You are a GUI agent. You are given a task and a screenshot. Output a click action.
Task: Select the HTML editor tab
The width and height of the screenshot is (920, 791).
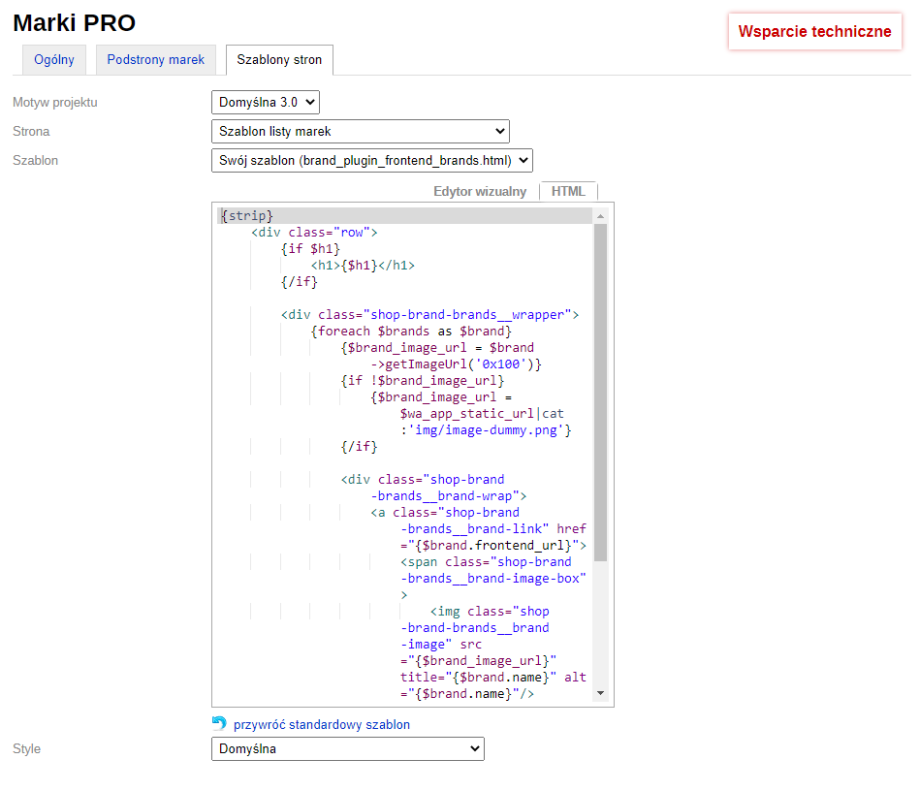click(x=568, y=191)
